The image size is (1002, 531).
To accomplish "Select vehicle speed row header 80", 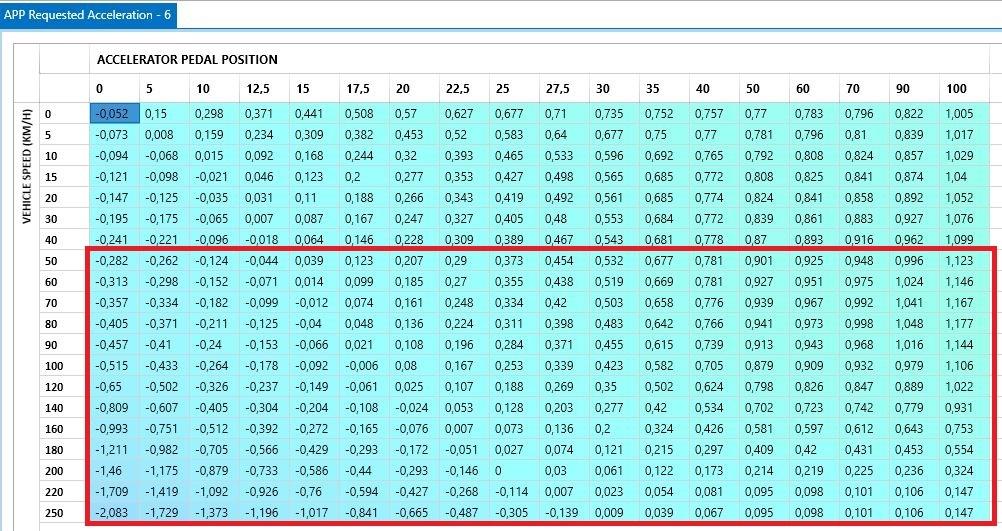I will (64, 323).
